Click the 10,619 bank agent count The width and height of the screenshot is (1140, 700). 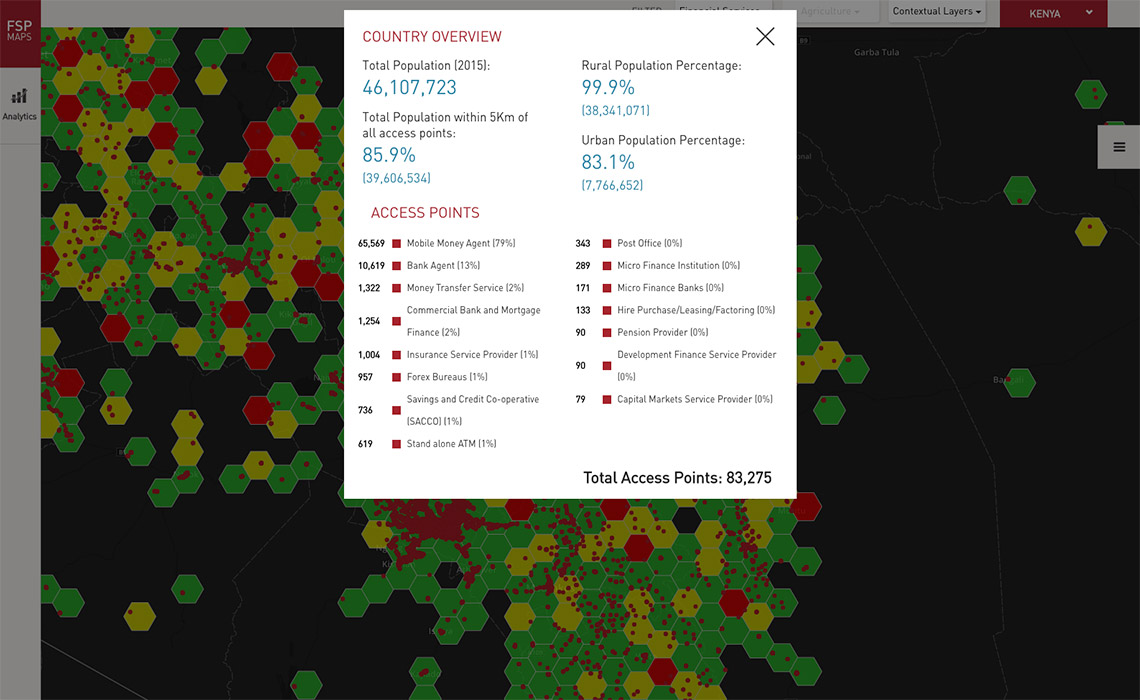click(371, 266)
